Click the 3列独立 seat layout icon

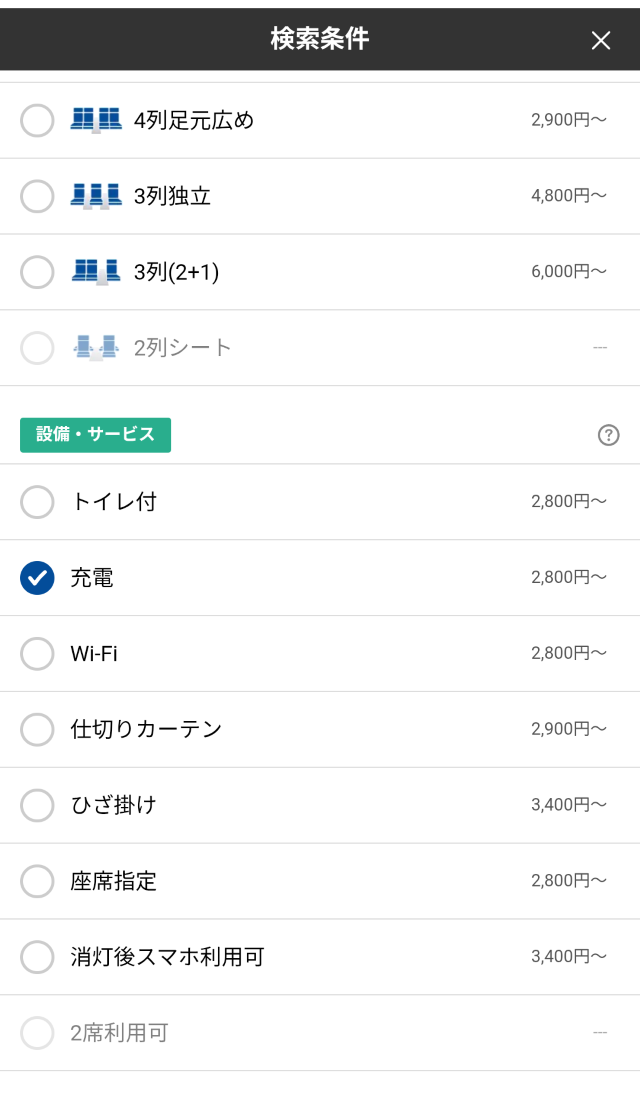pos(95,195)
